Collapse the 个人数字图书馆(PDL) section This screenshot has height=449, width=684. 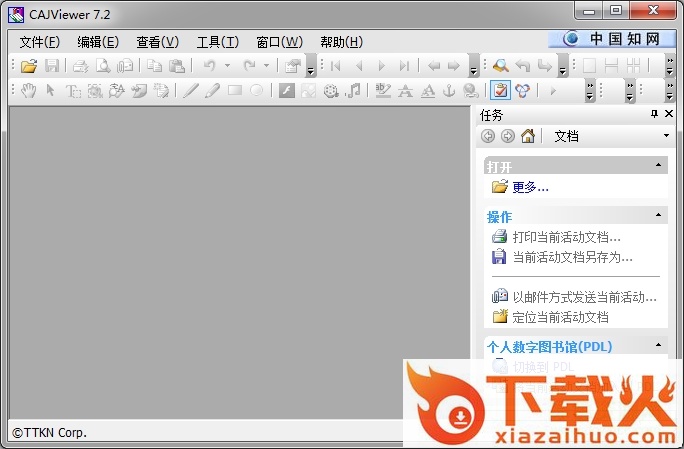(659, 346)
